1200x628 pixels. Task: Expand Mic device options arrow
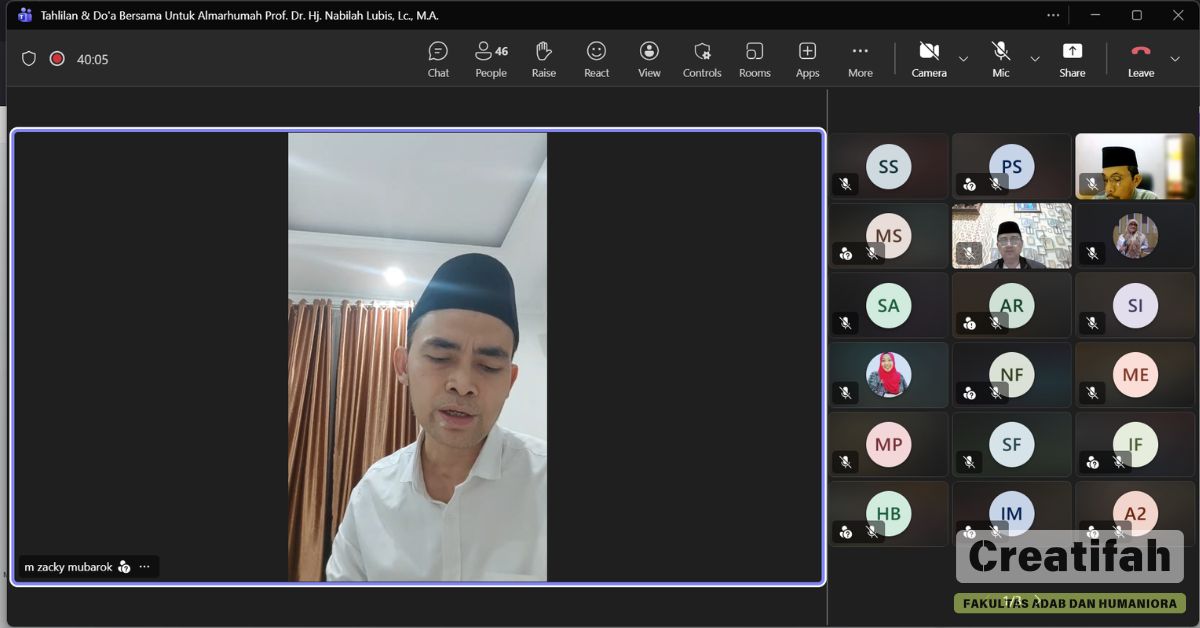coord(1035,59)
